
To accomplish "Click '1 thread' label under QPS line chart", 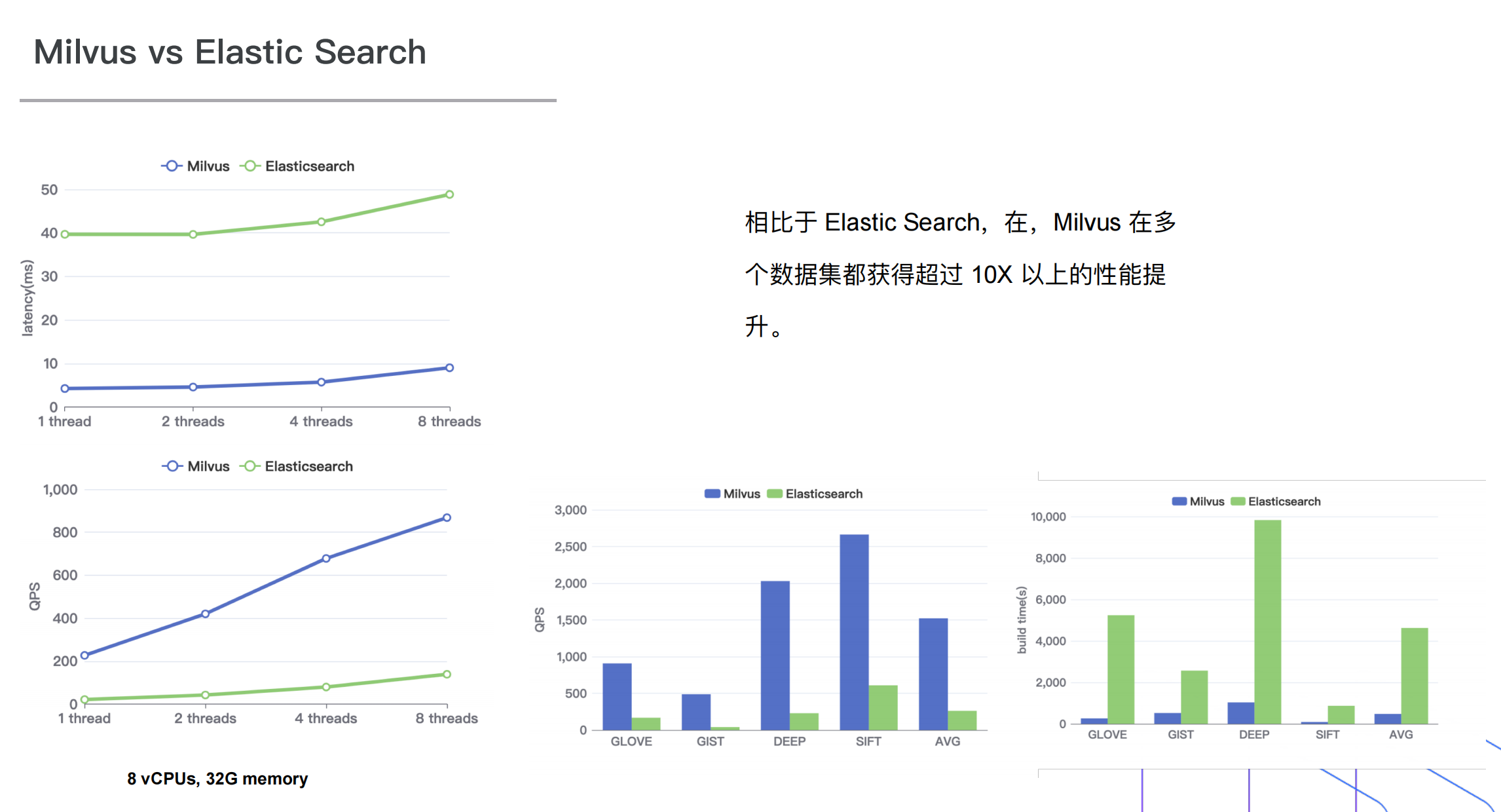I will (84, 718).
